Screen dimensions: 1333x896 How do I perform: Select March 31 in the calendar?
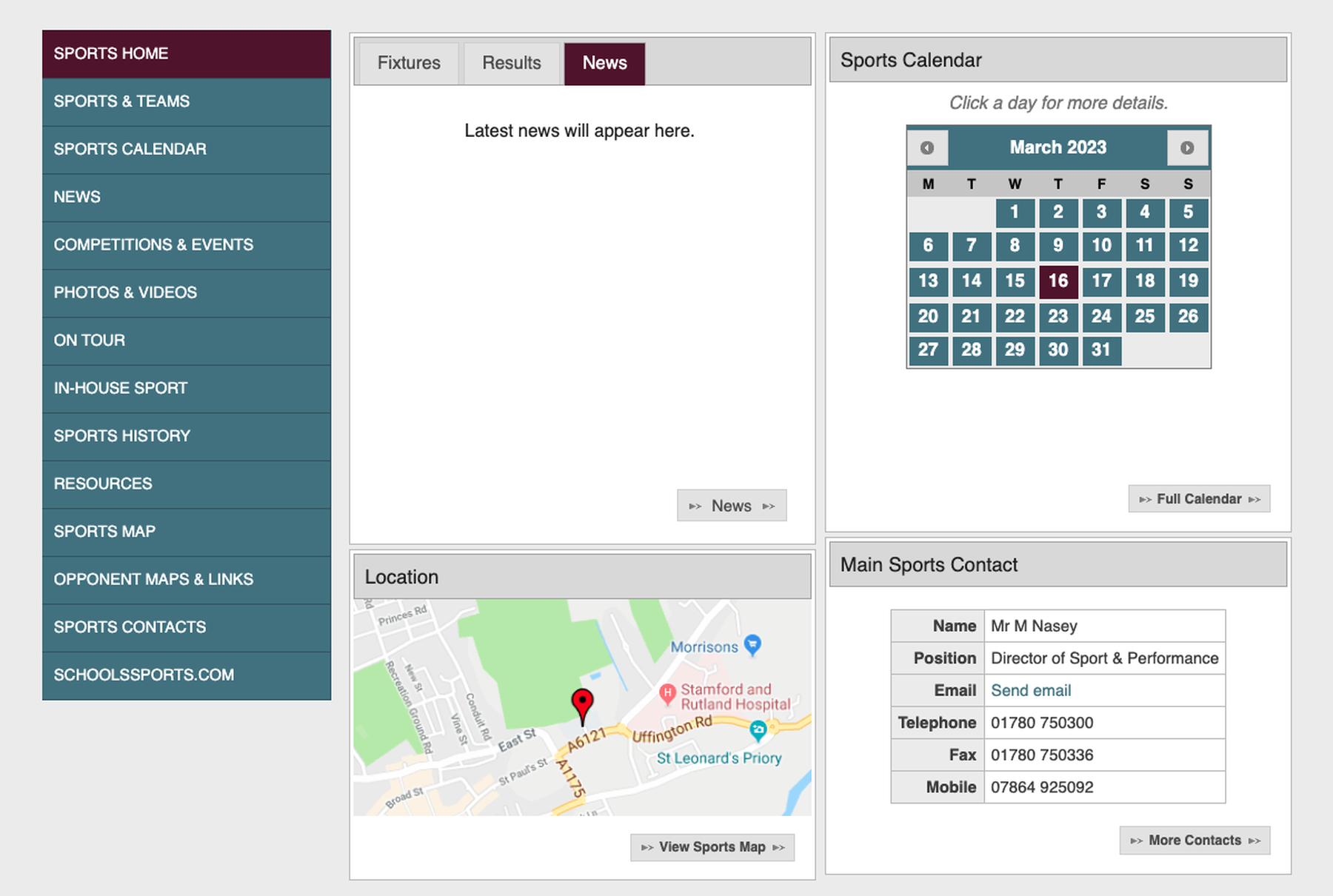click(1100, 350)
